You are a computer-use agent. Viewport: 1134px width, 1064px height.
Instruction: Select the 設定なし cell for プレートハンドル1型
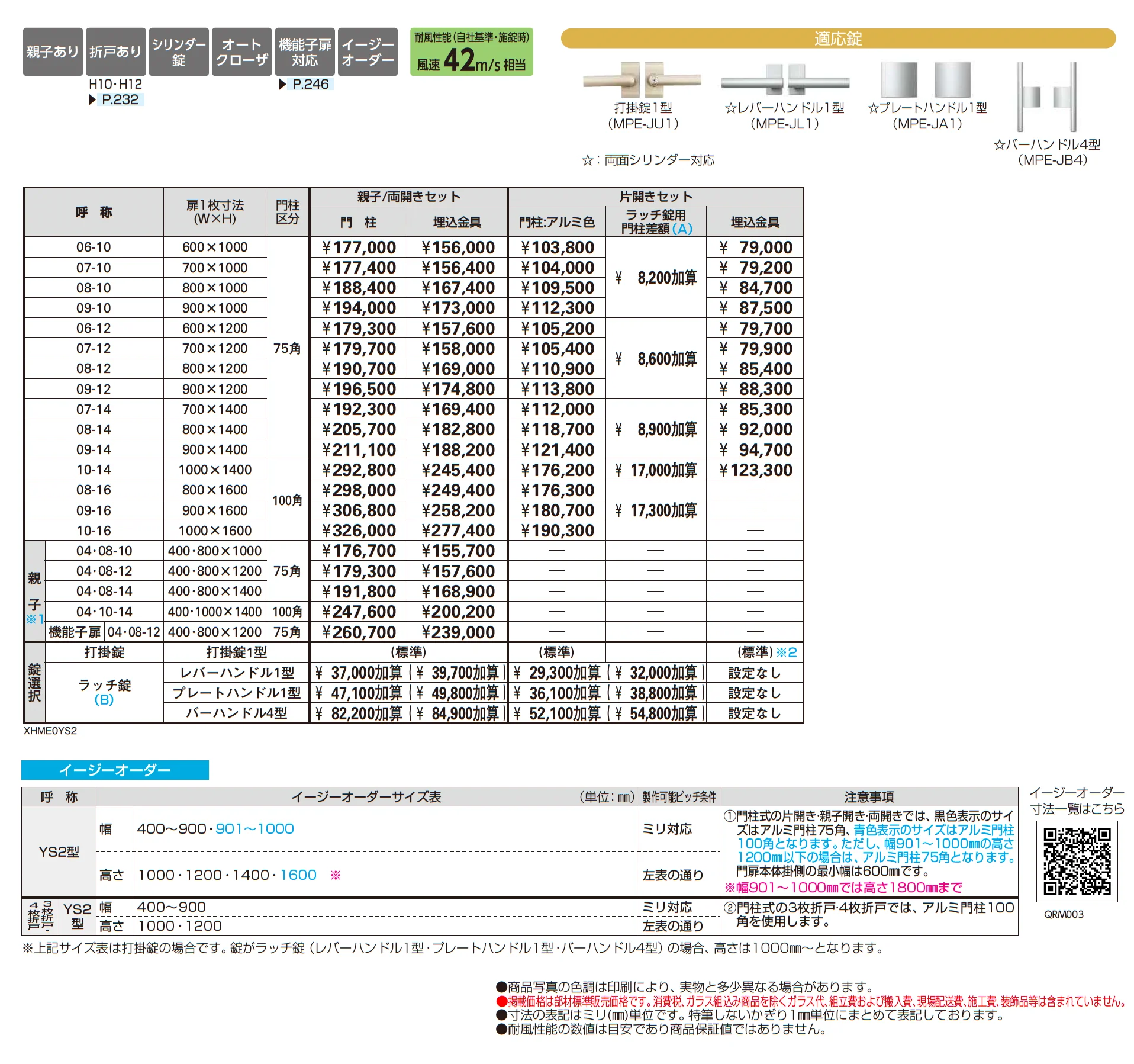(755, 693)
